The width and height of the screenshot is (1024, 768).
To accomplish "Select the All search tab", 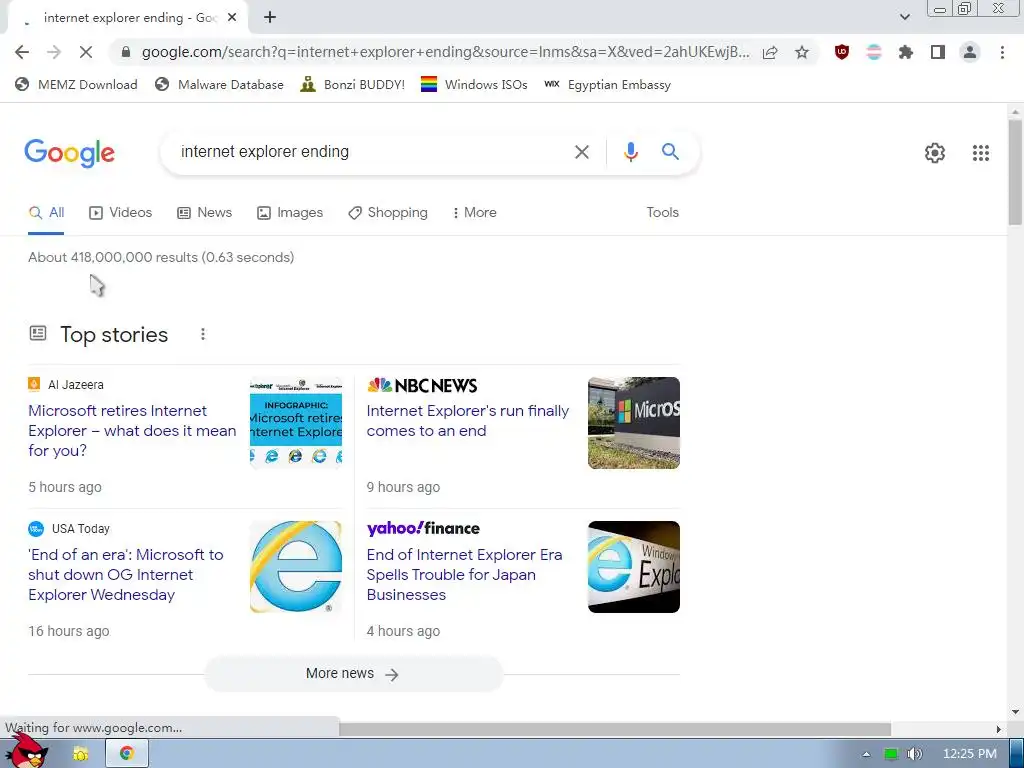I will [x=46, y=213].
